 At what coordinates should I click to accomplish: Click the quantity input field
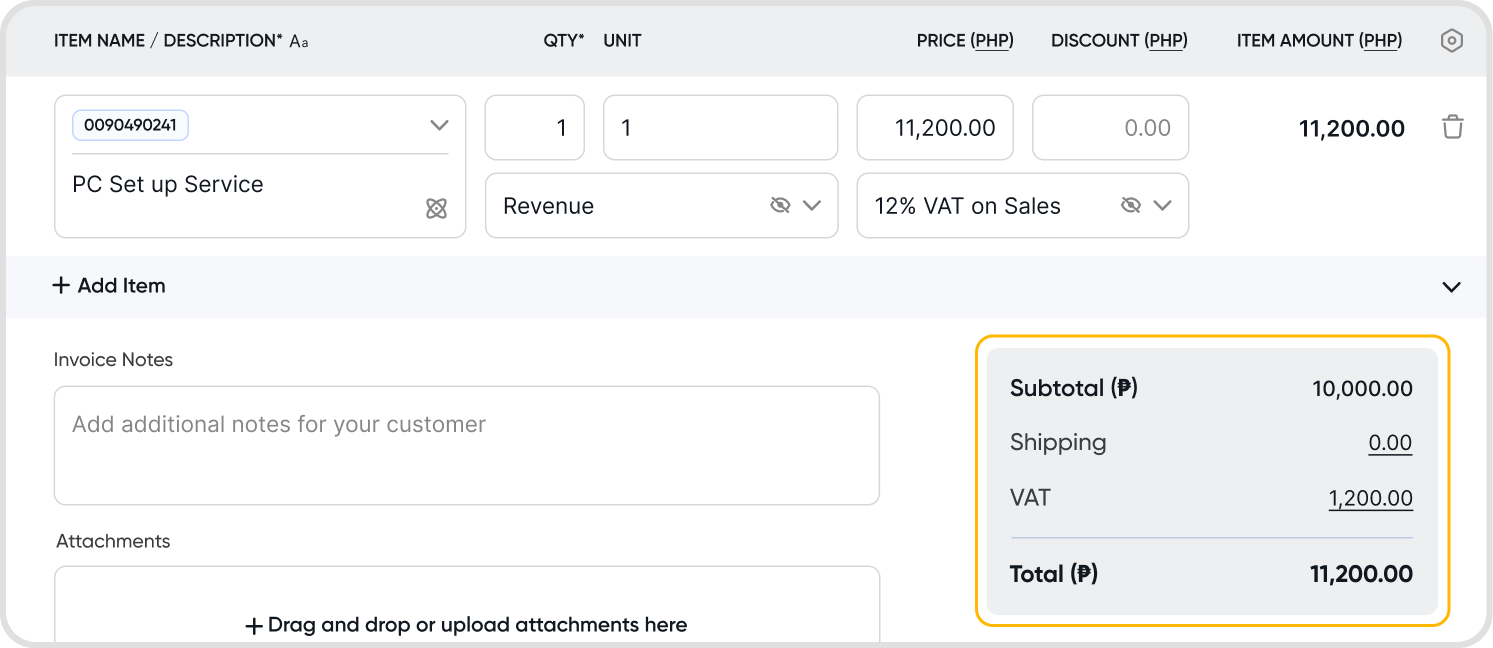click(x=534, y=128)
